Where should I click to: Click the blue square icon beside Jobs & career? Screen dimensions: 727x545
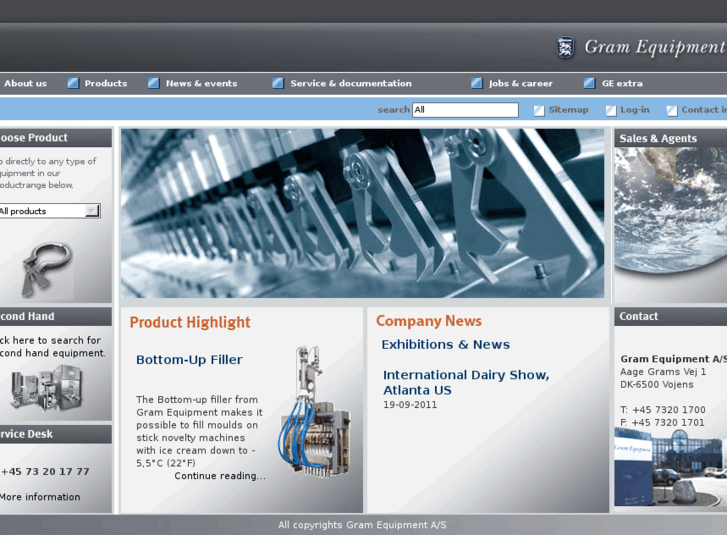tap(477, 83)
